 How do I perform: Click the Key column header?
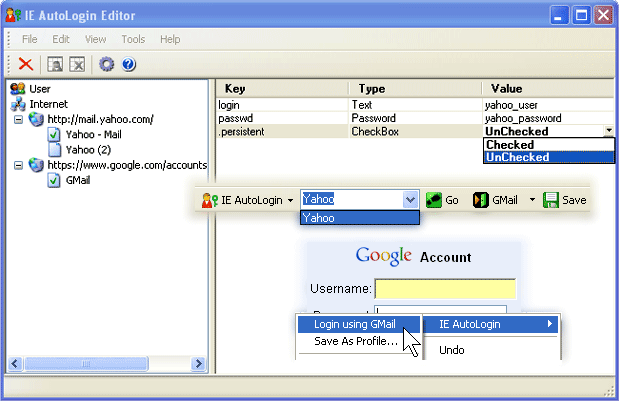[x=282, y=88]
